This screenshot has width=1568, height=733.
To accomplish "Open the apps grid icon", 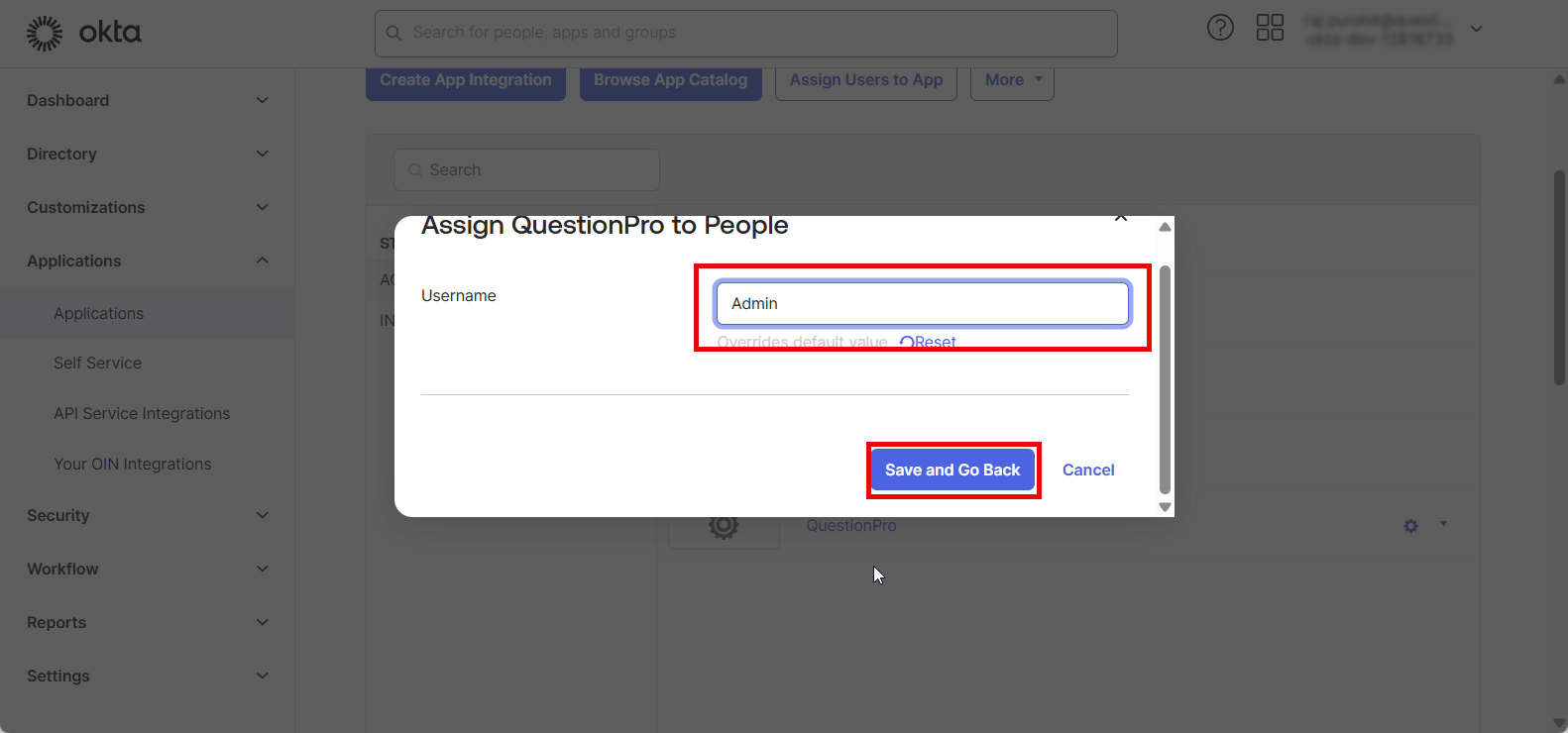I will click(1270, 28).
